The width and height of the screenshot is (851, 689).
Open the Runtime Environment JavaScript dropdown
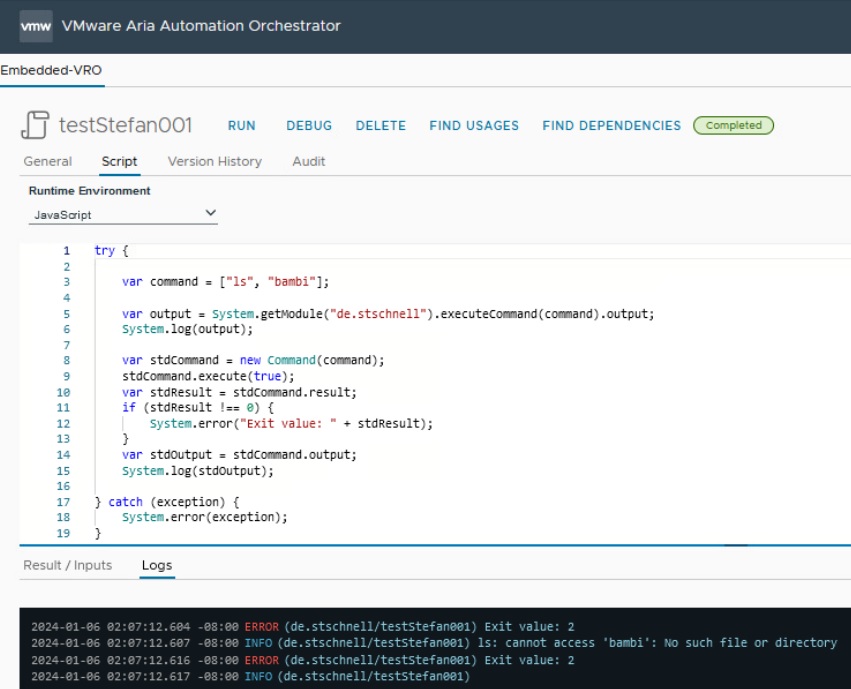coord(123,214)
